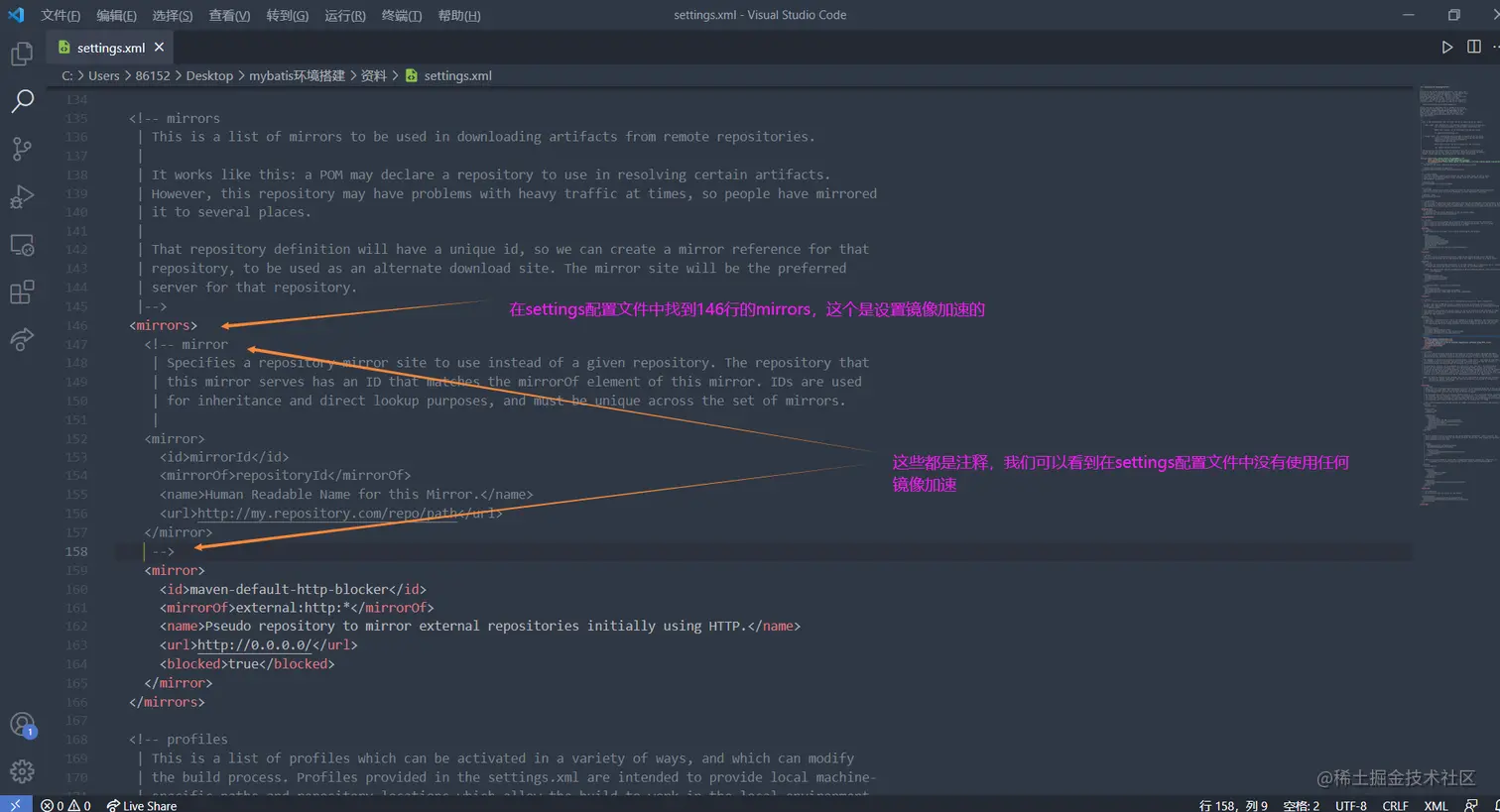Image resolution: width=1500 pixels, height=812 pixels.
Task: Click the <blocked>true</blocked> line
Action: [247, 663]
